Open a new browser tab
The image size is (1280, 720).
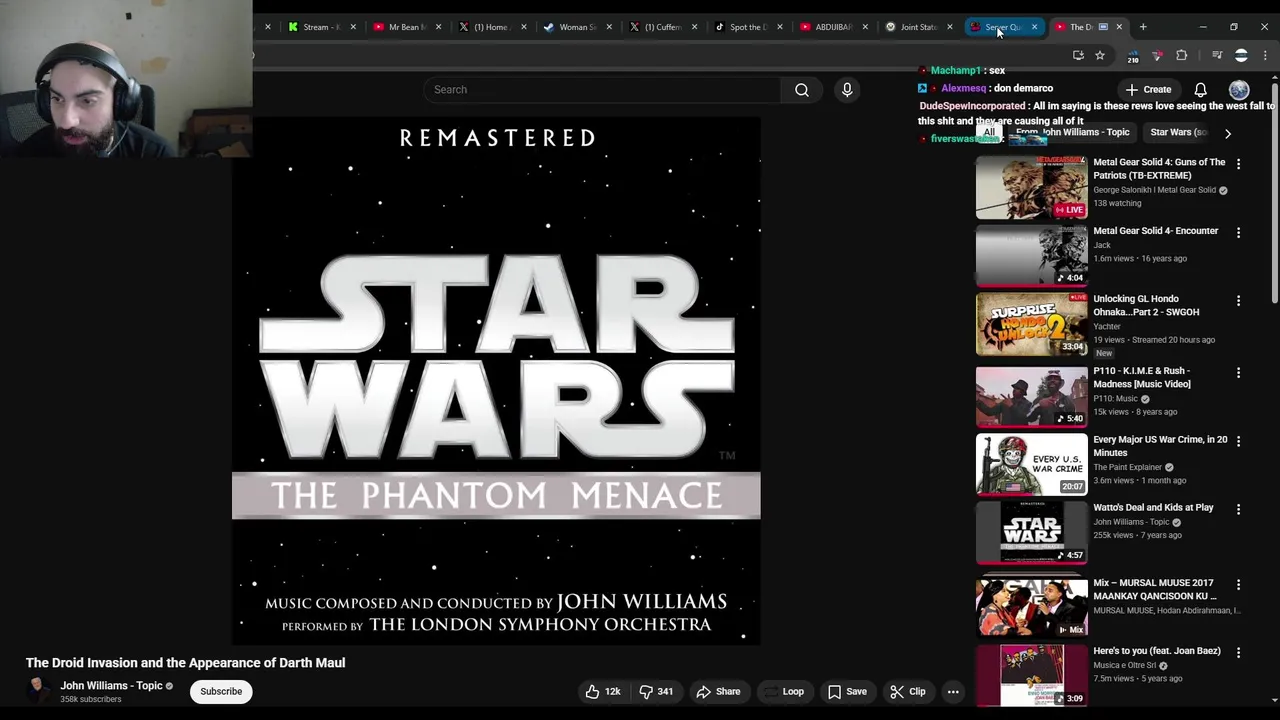point(1143,27)
